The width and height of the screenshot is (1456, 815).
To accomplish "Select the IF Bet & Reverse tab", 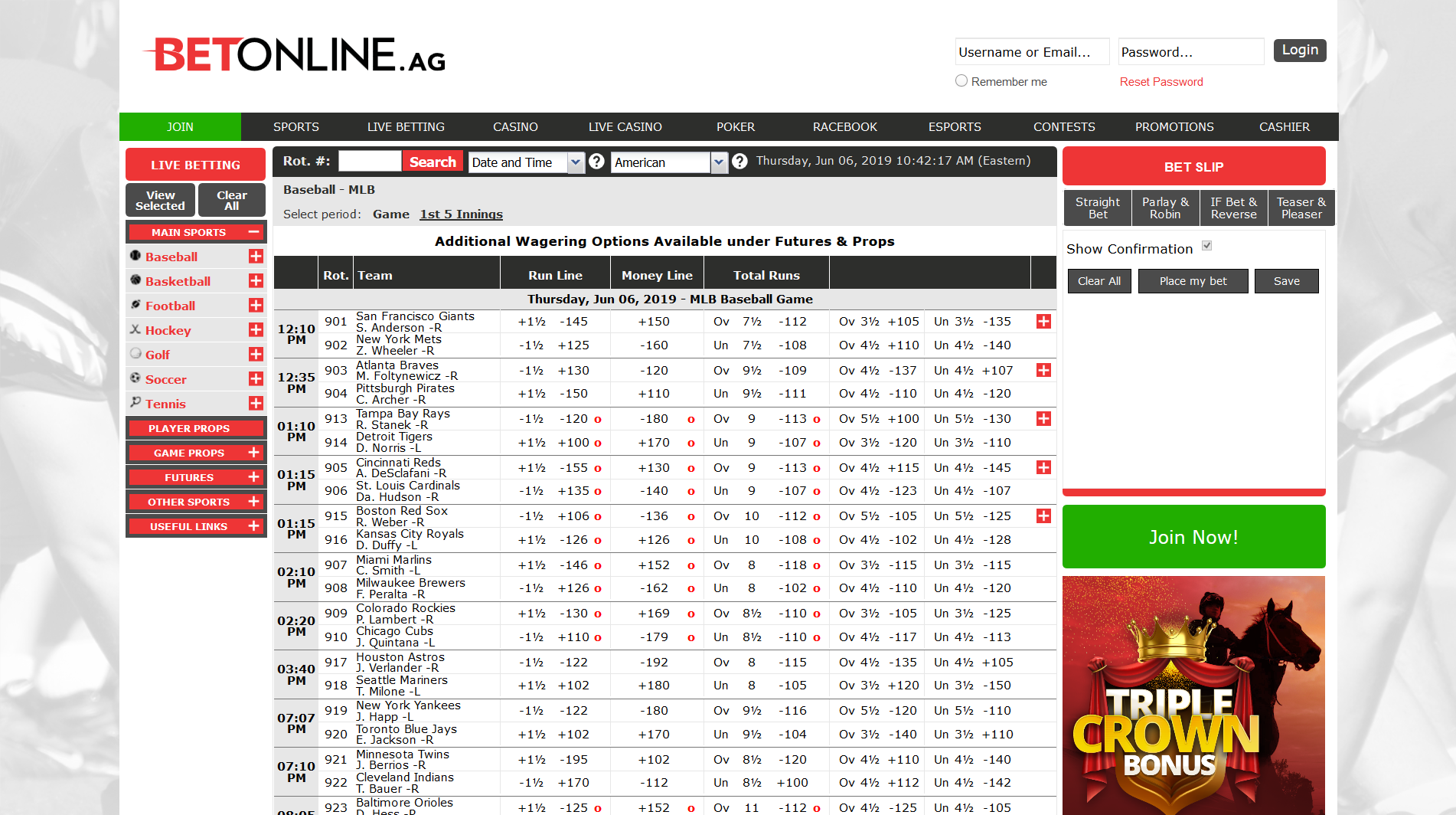I will tap(1233, 208).
